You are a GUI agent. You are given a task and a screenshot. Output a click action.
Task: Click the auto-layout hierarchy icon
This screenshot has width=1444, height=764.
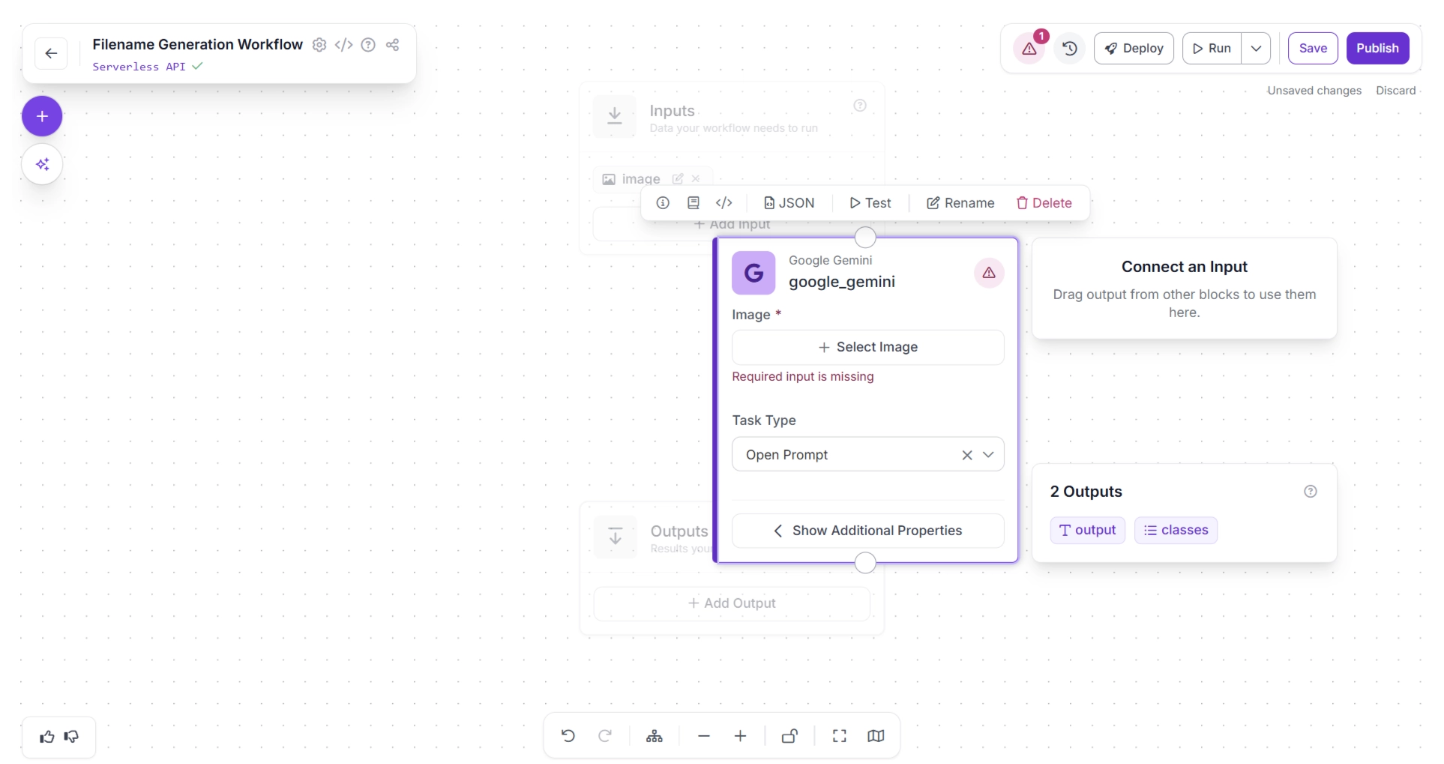tap(654, 736)
